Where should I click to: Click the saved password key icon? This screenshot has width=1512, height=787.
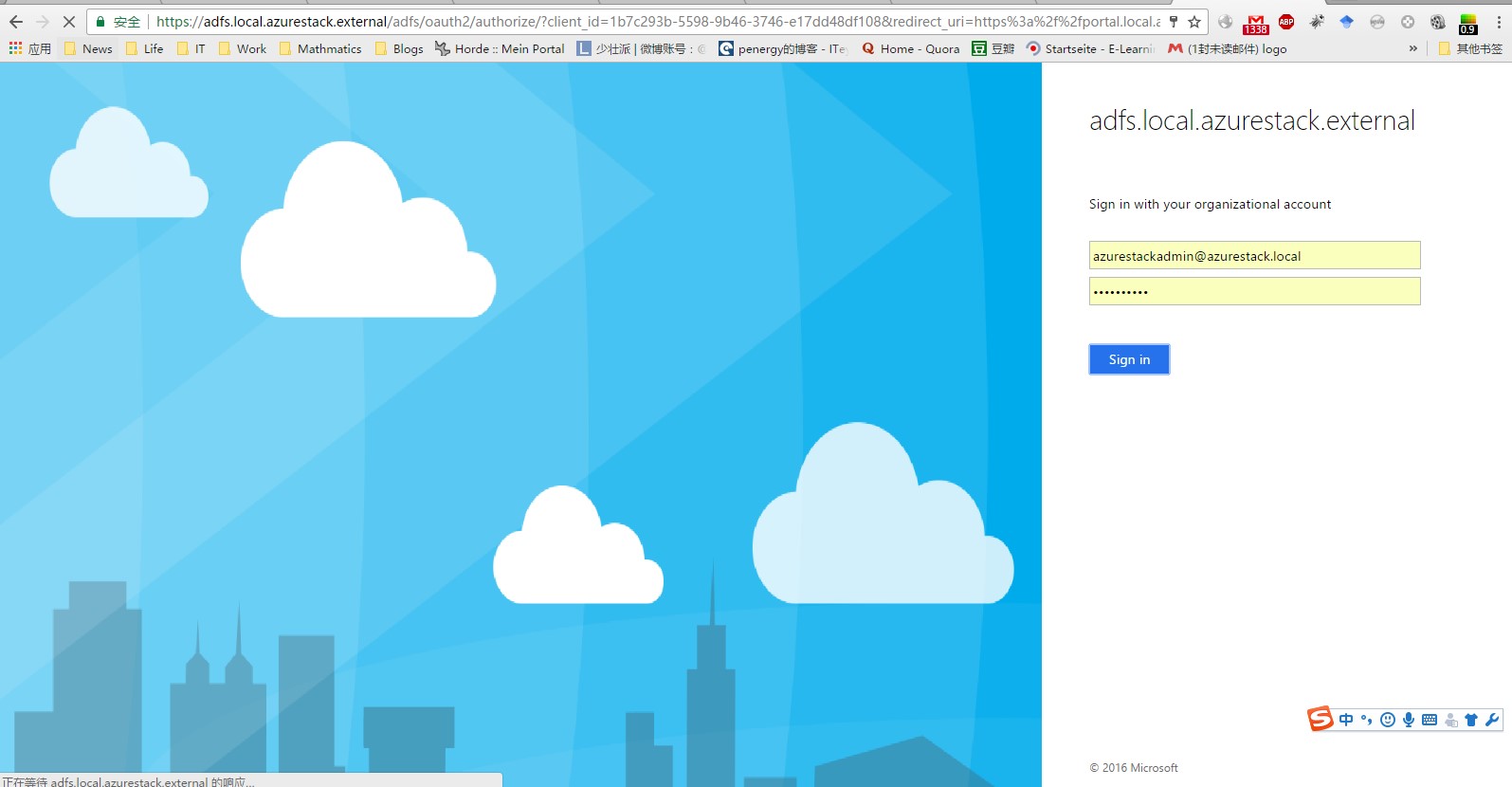1174,22
